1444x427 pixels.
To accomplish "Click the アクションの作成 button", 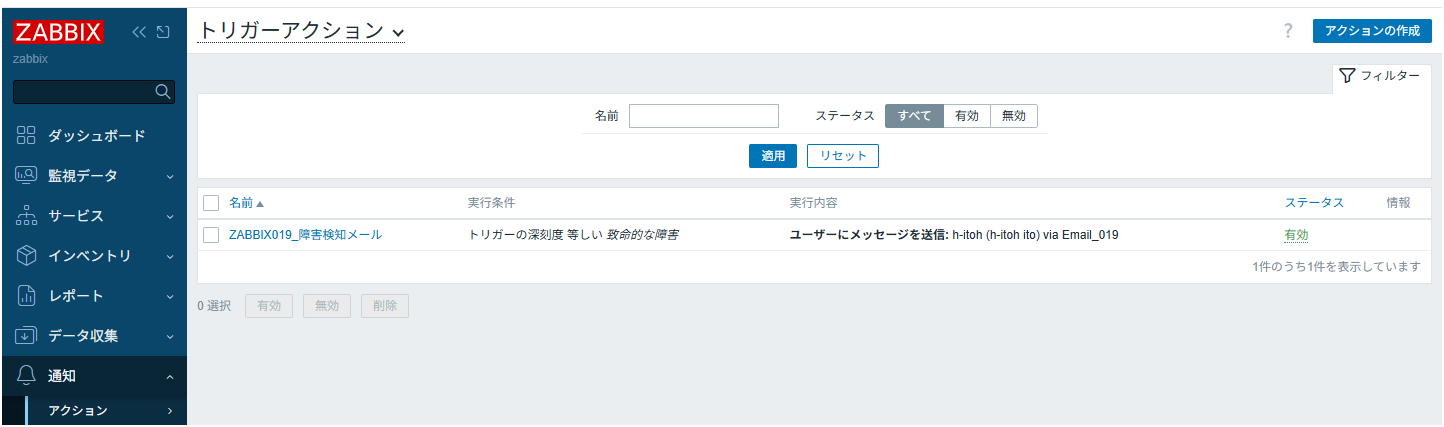I will coord(1371,31).
